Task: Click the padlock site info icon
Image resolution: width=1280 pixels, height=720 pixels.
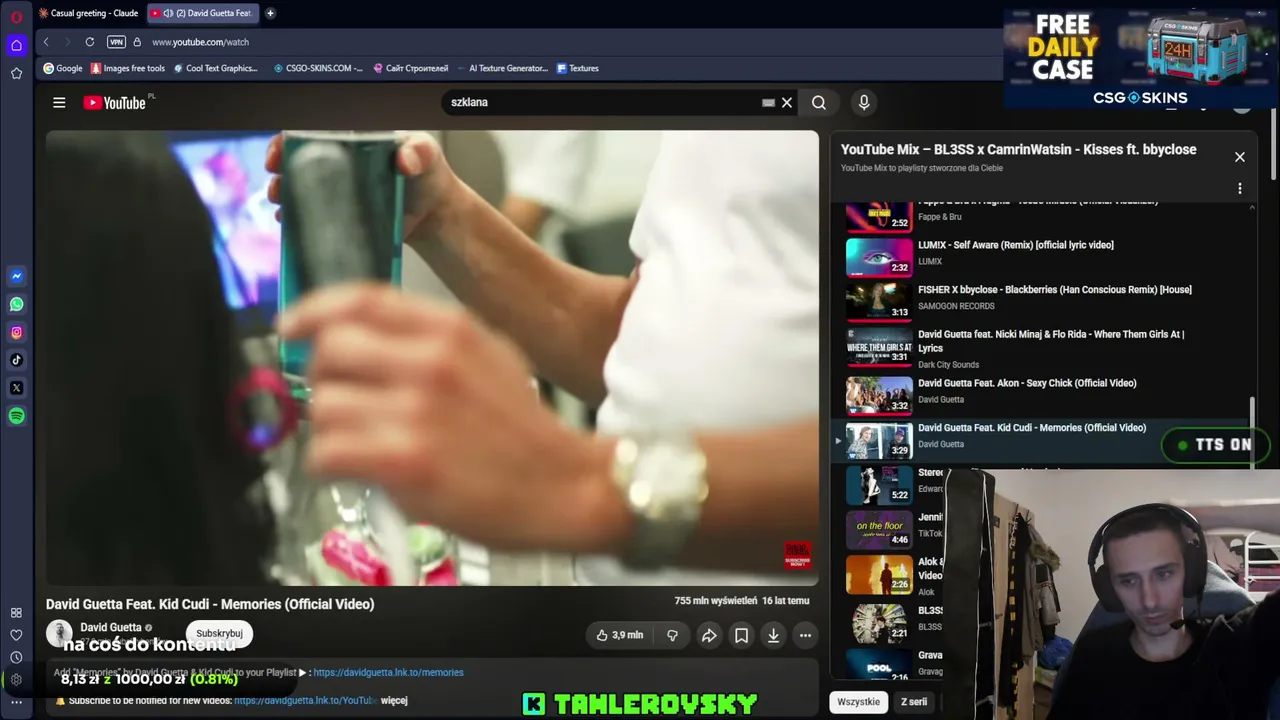Action: pos(137,42)
